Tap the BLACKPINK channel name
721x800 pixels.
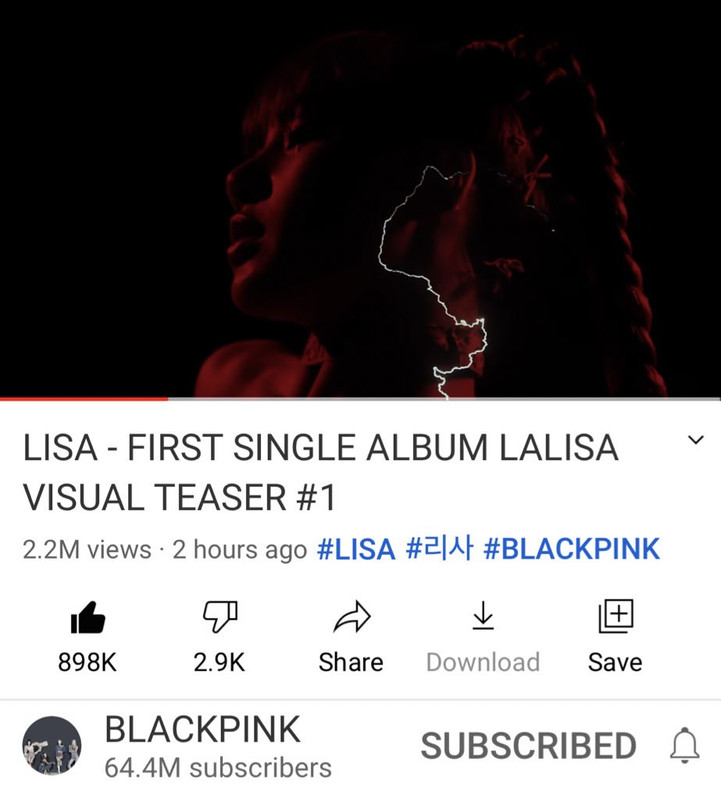(202, 730)
